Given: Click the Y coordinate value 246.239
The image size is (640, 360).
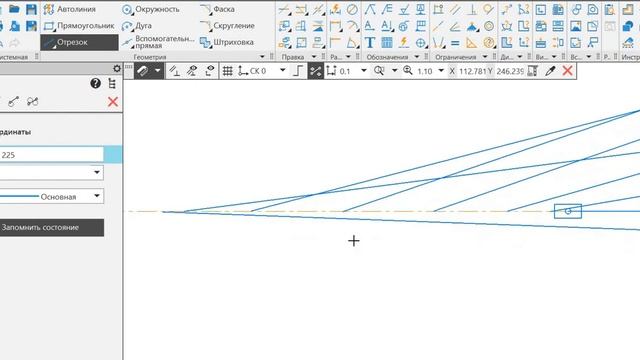Looking at the screenshot, I should (510, 71).
